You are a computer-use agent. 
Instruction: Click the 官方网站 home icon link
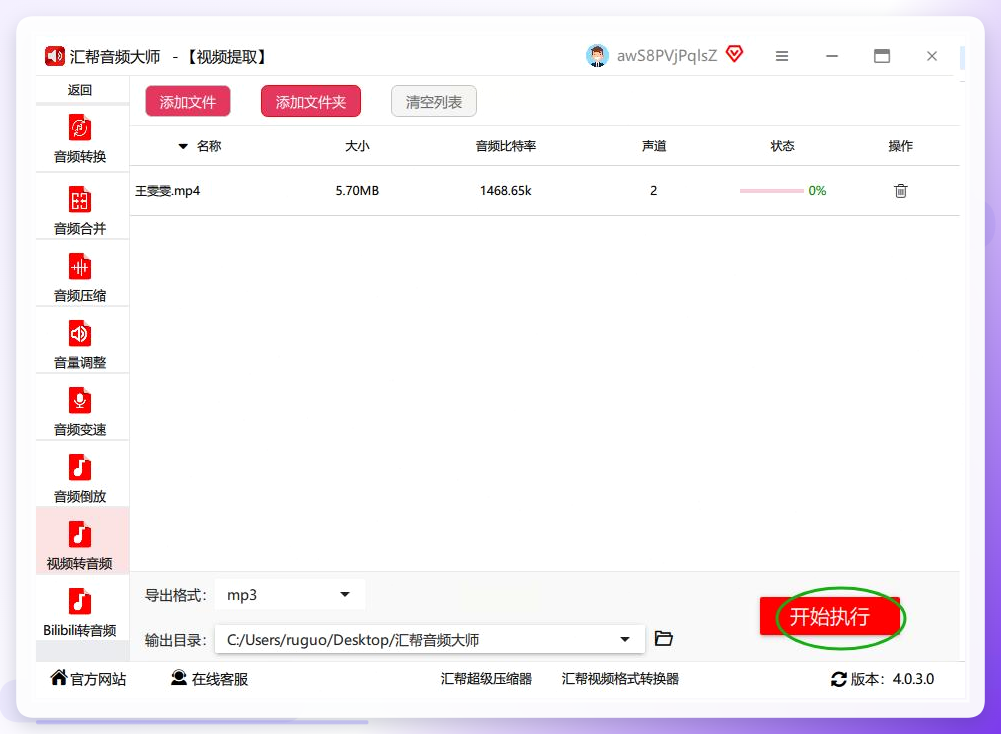pos(88,678)
